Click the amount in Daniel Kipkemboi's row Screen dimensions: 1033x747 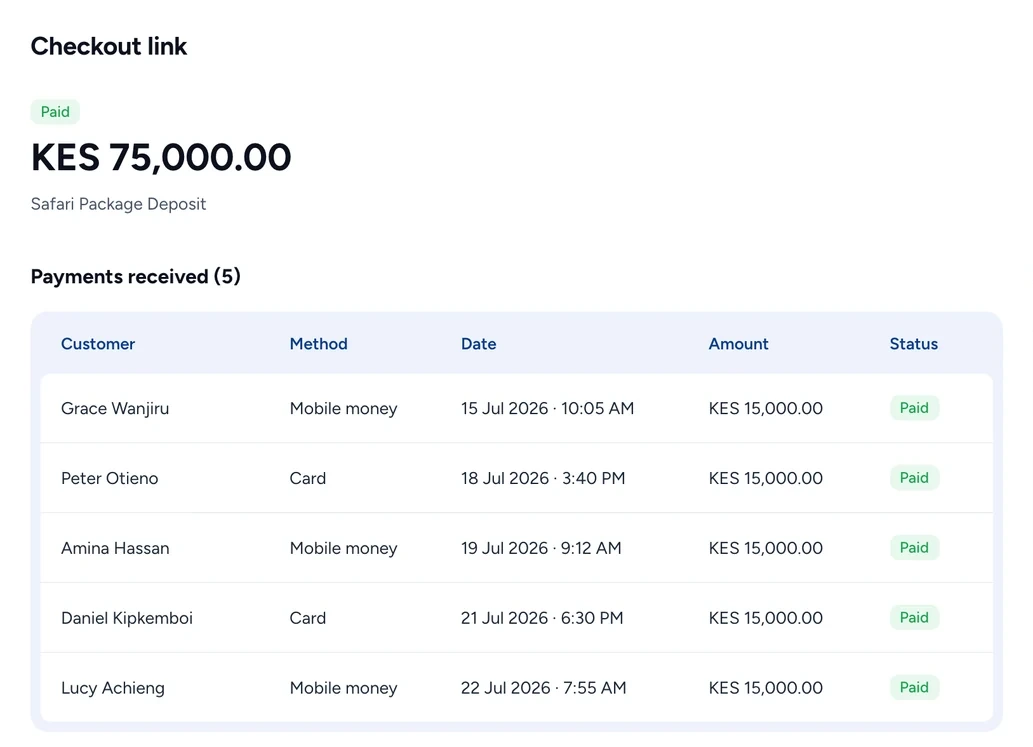pos(766,618)
